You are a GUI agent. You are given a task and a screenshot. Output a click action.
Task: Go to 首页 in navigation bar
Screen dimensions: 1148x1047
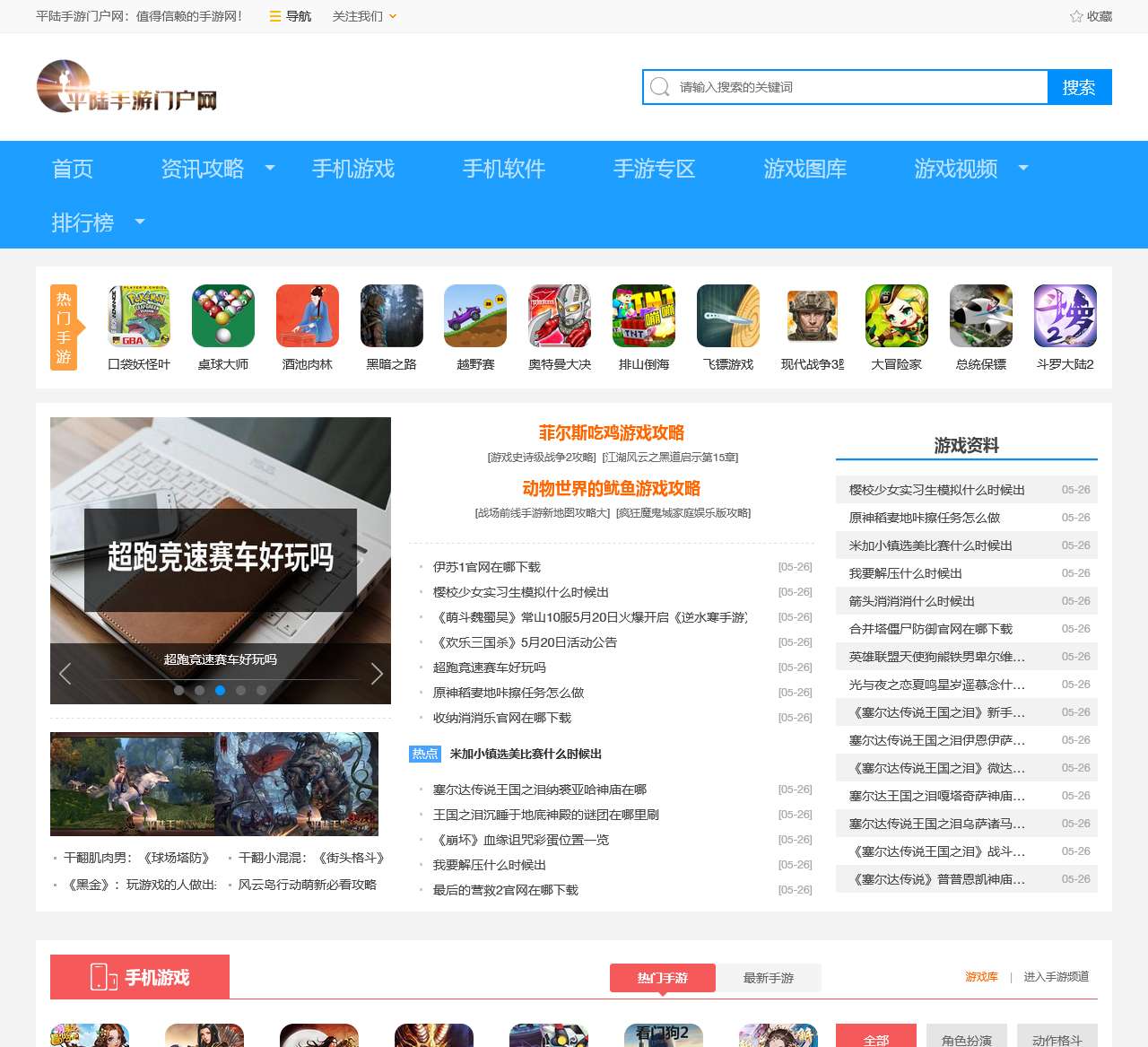point(73,169)
